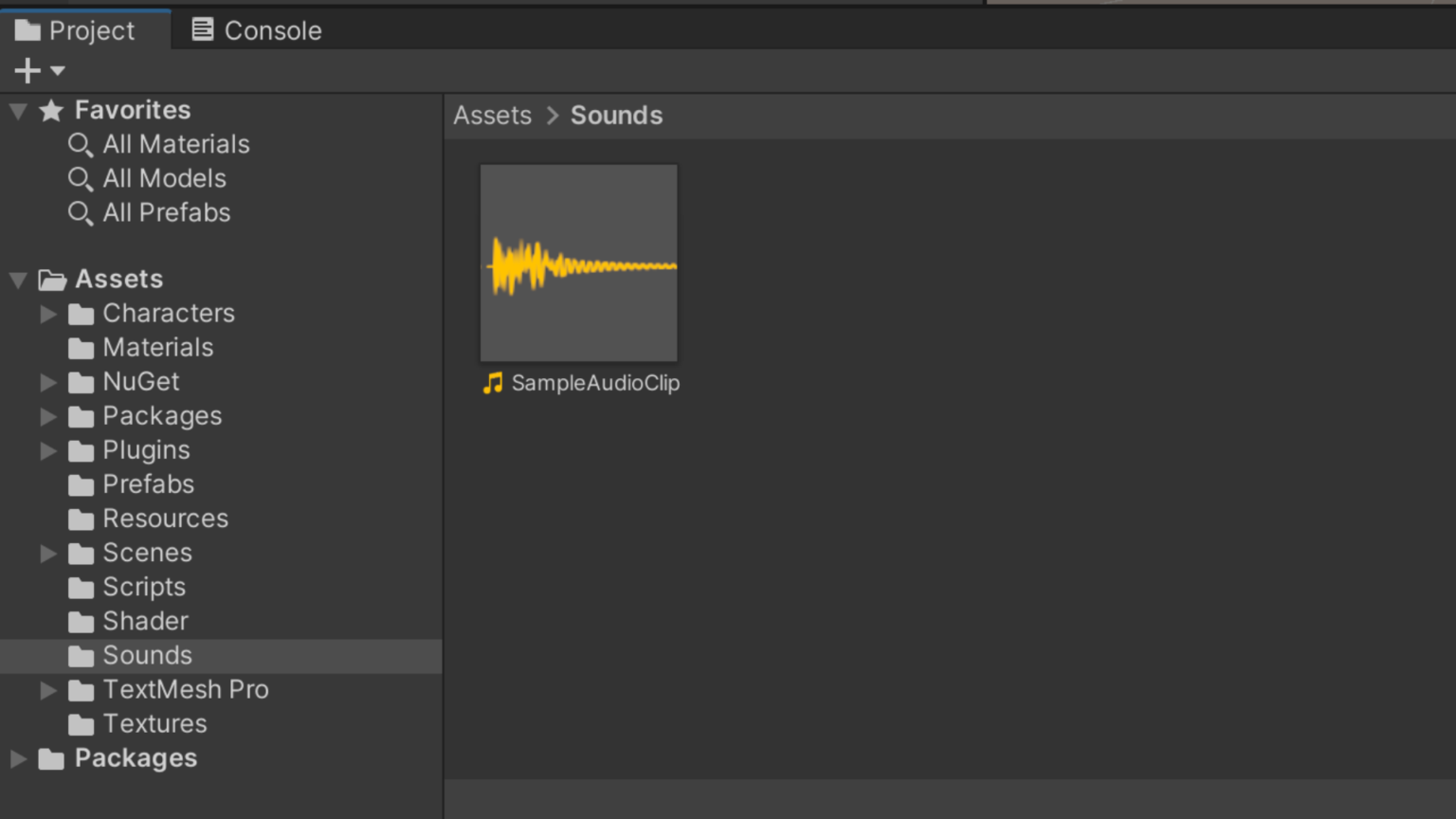Collapse the Assets tree

coord(16,279)
